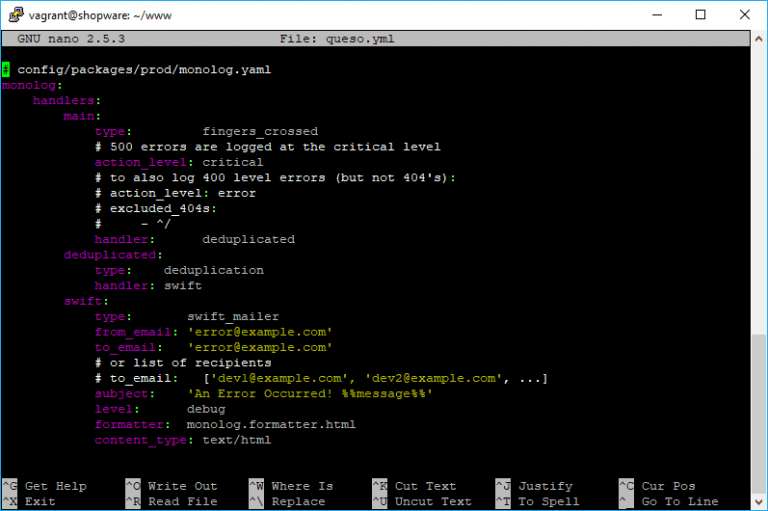768x511 pixels.
Task: Click the PuTTY icon in the title bar
Action: pyautogui.click(x=16, y=15)
